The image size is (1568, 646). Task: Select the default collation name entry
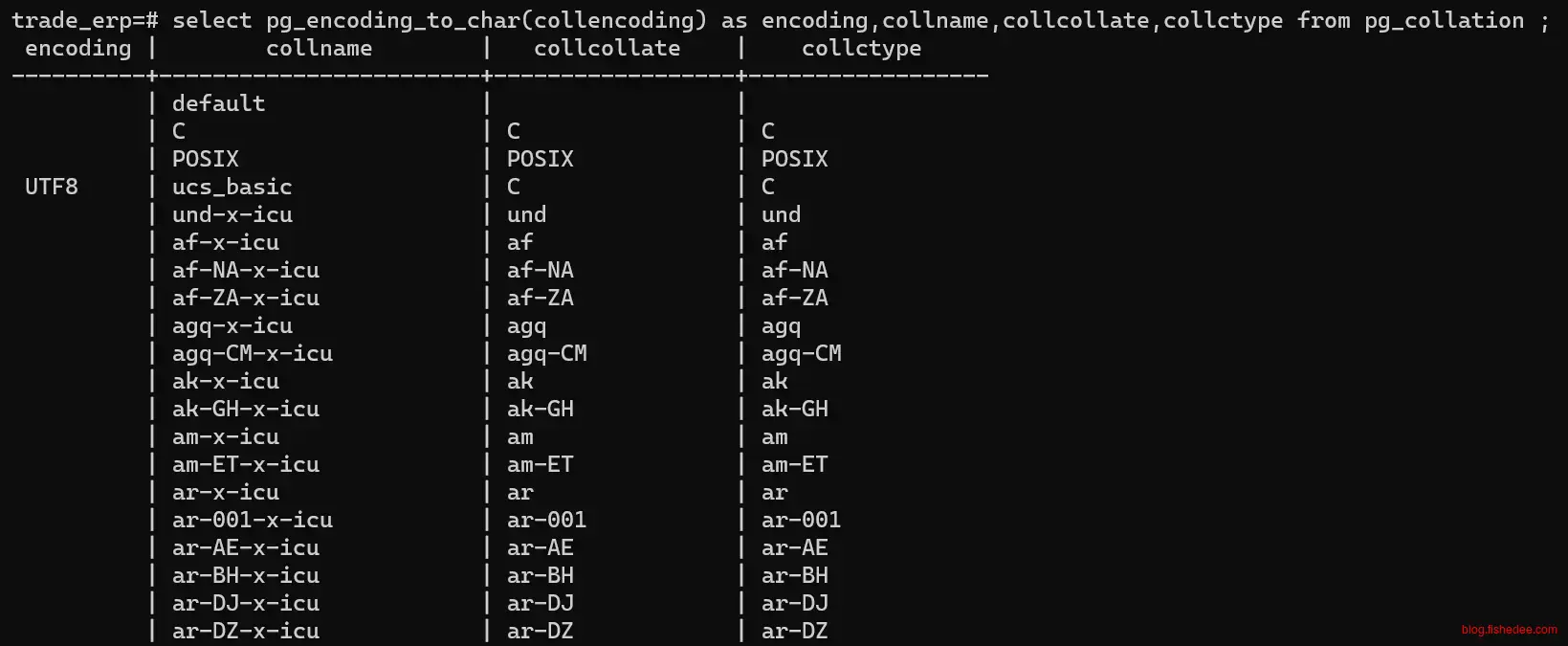218,103
